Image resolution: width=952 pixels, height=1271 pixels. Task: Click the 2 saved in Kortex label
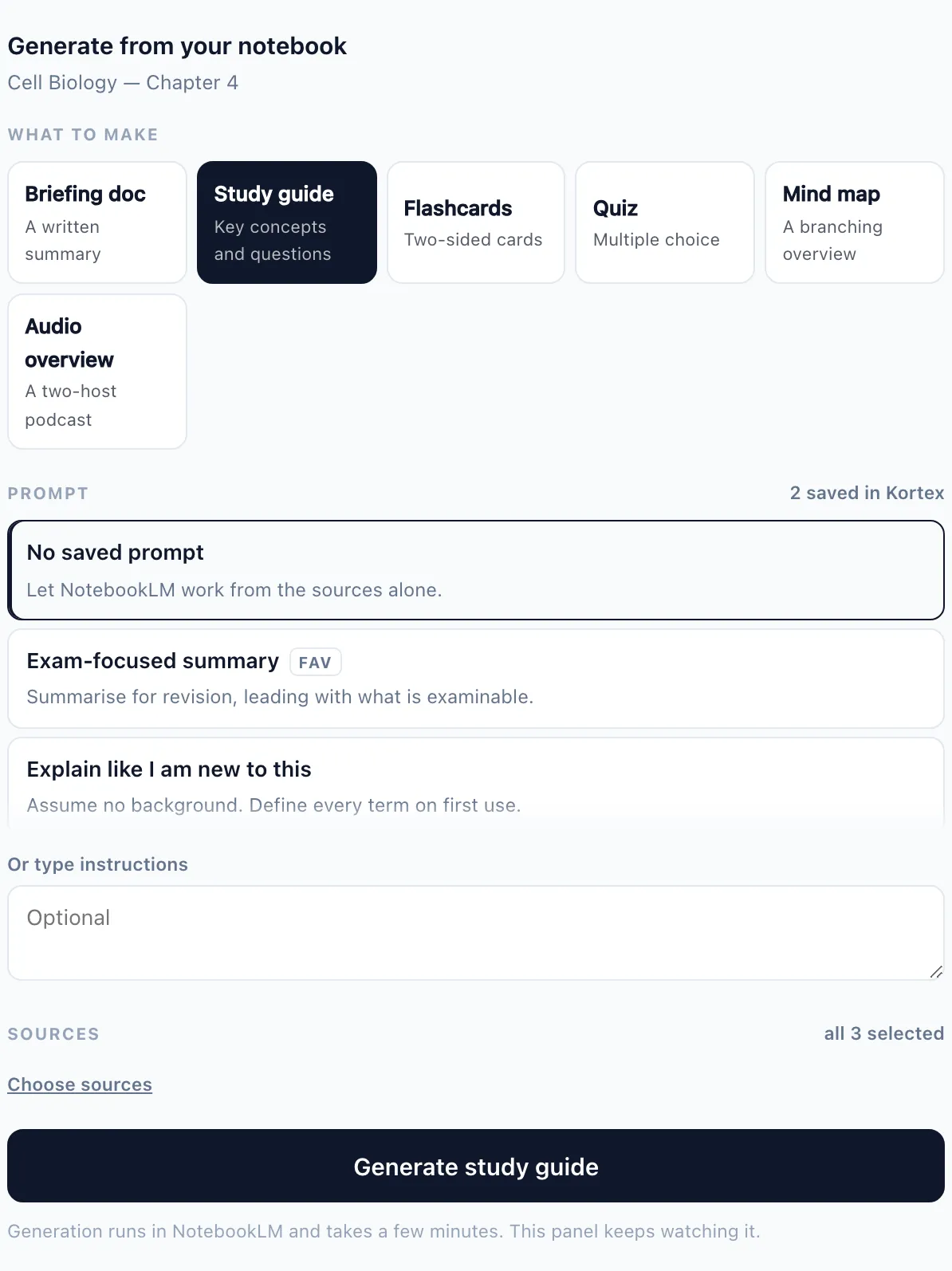867,493
